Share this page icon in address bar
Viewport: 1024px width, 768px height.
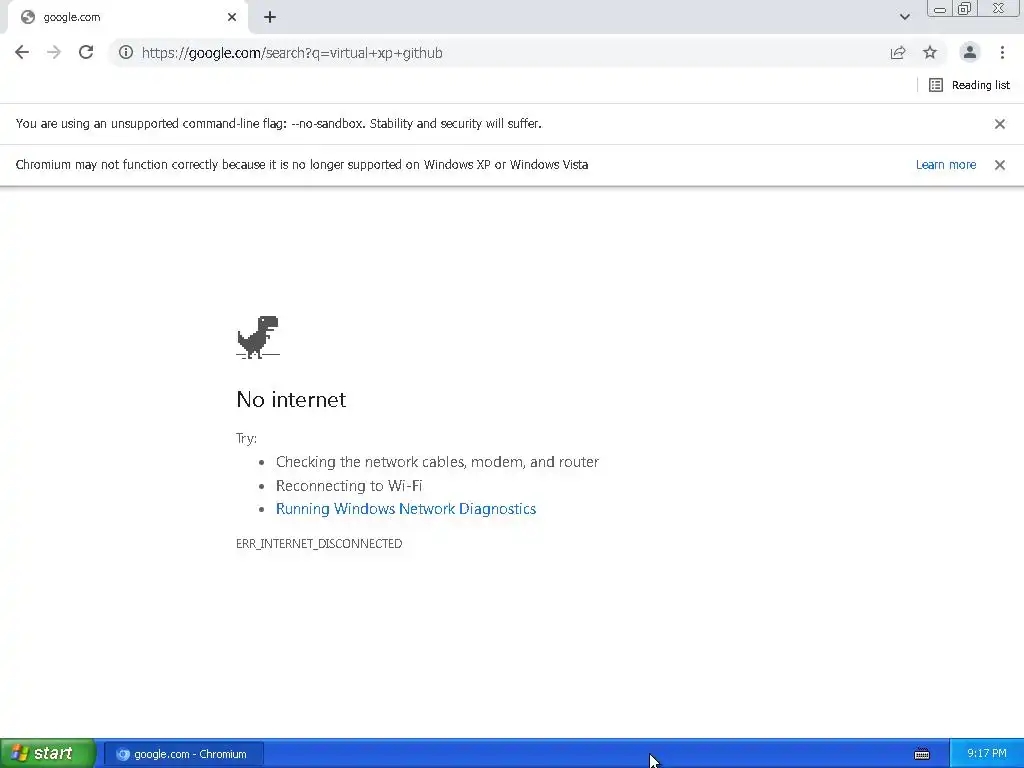pyautogui.click(x=898, y=53)
